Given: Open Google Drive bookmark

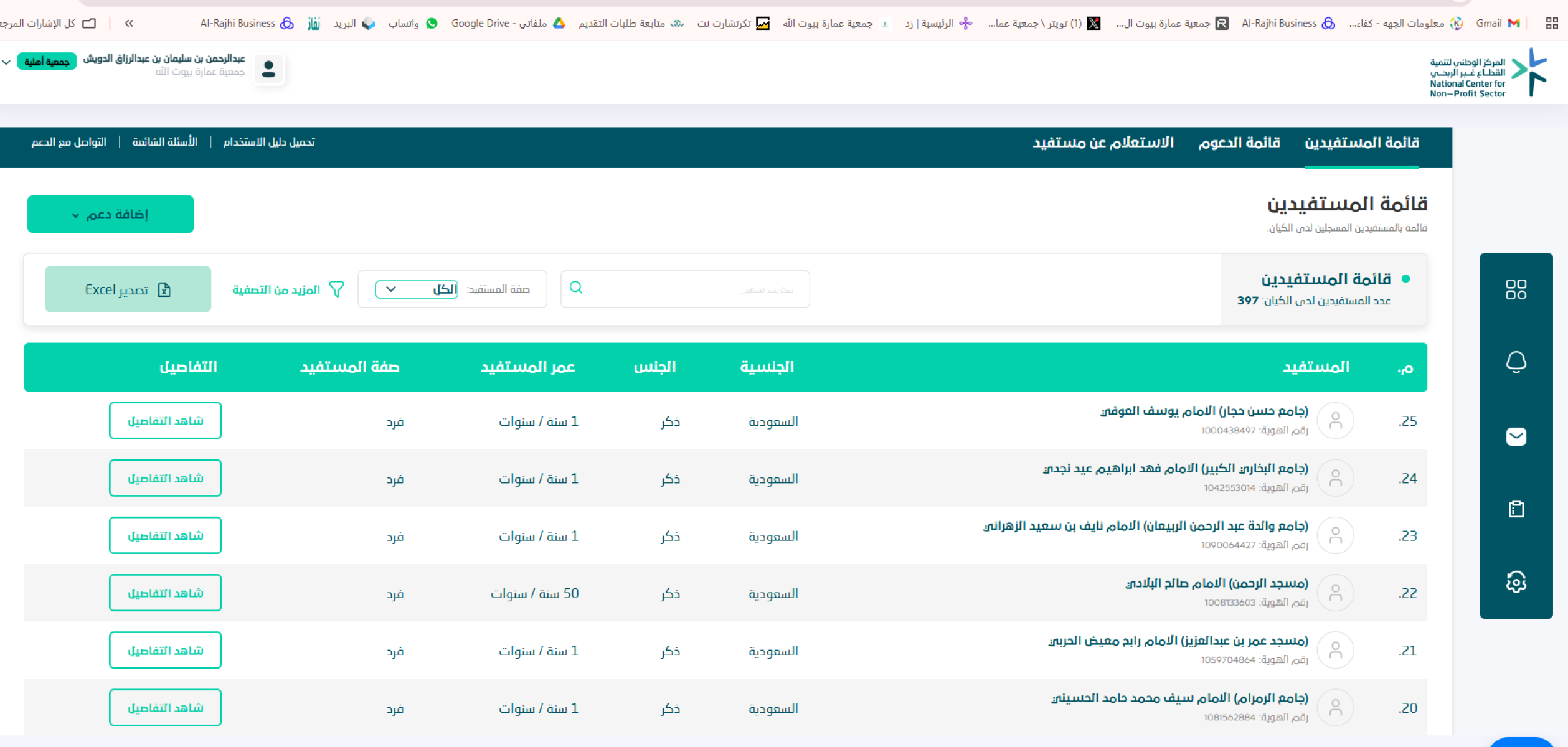Looking at the screenshot, I should click(508, 23).
